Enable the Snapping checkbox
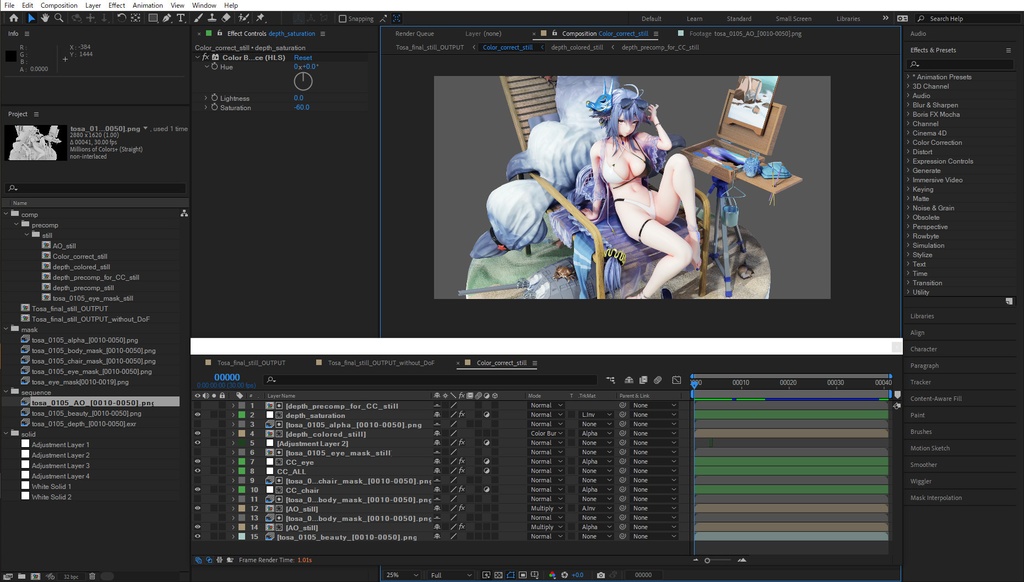This screenshot has height=582, width=1024. pos(343,19)
